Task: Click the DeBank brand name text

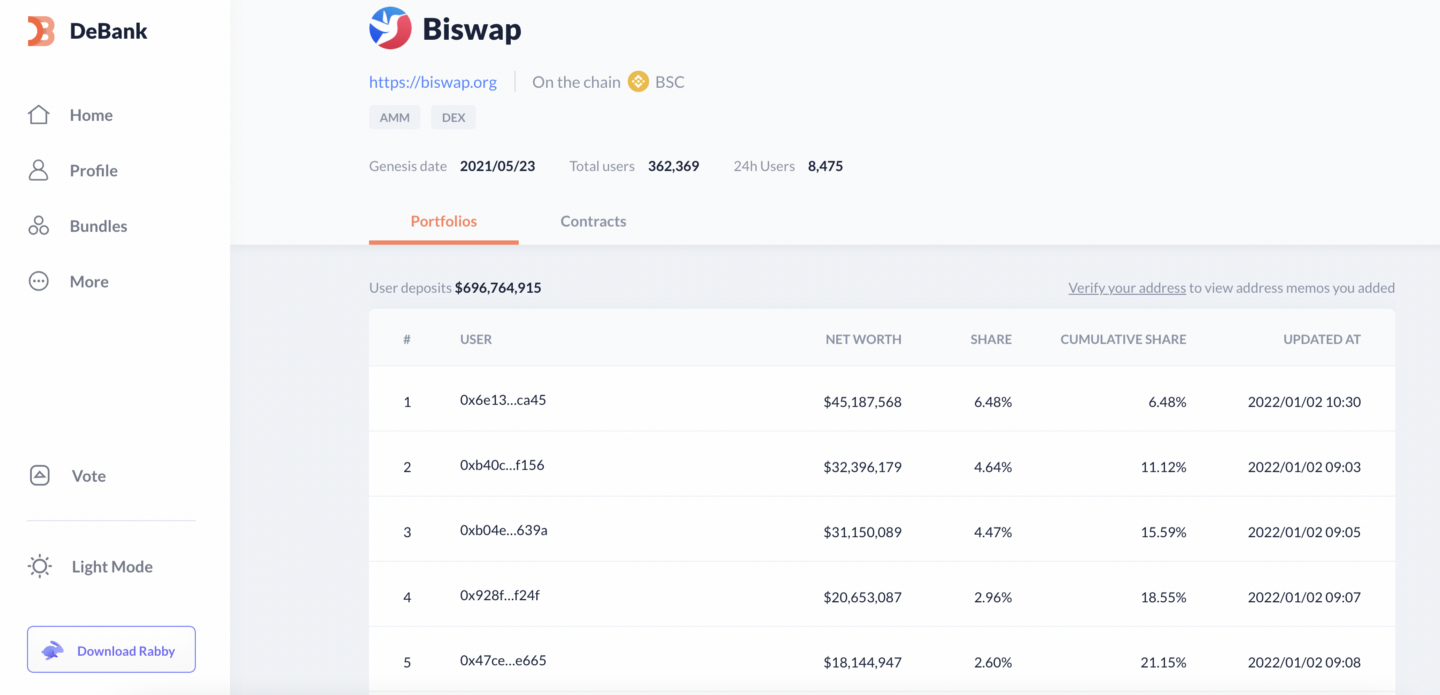Action: (x=108, y=31)
